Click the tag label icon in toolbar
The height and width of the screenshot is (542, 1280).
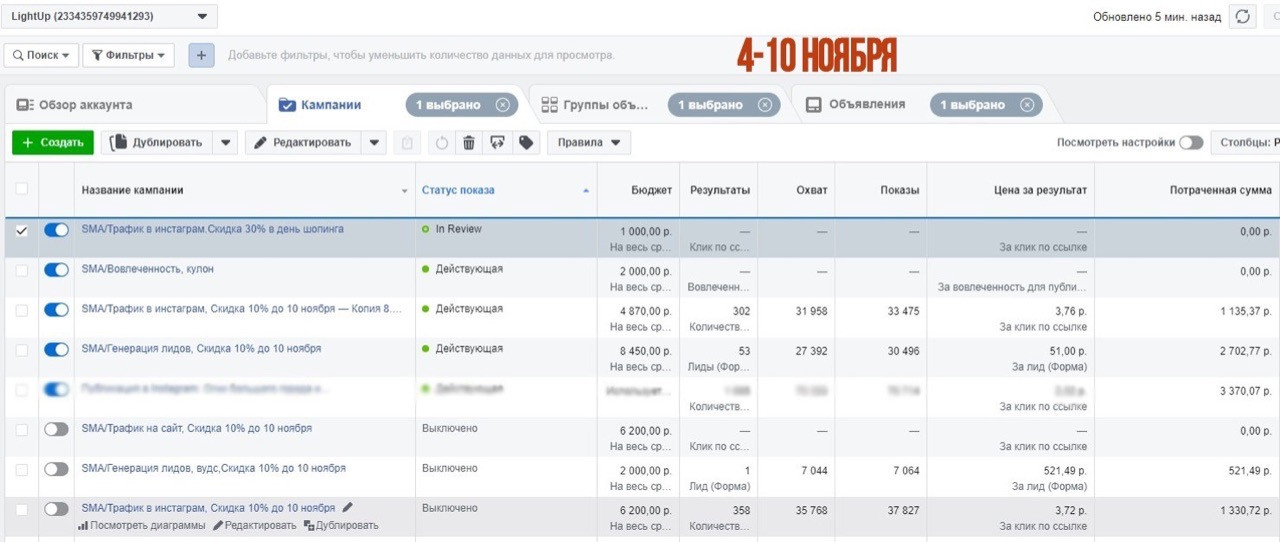tap(525, 143)
